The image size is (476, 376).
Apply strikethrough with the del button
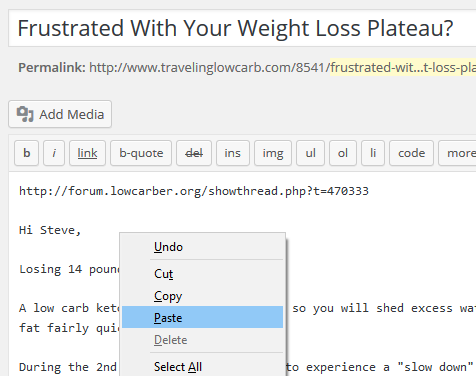[x=194, y=153]
